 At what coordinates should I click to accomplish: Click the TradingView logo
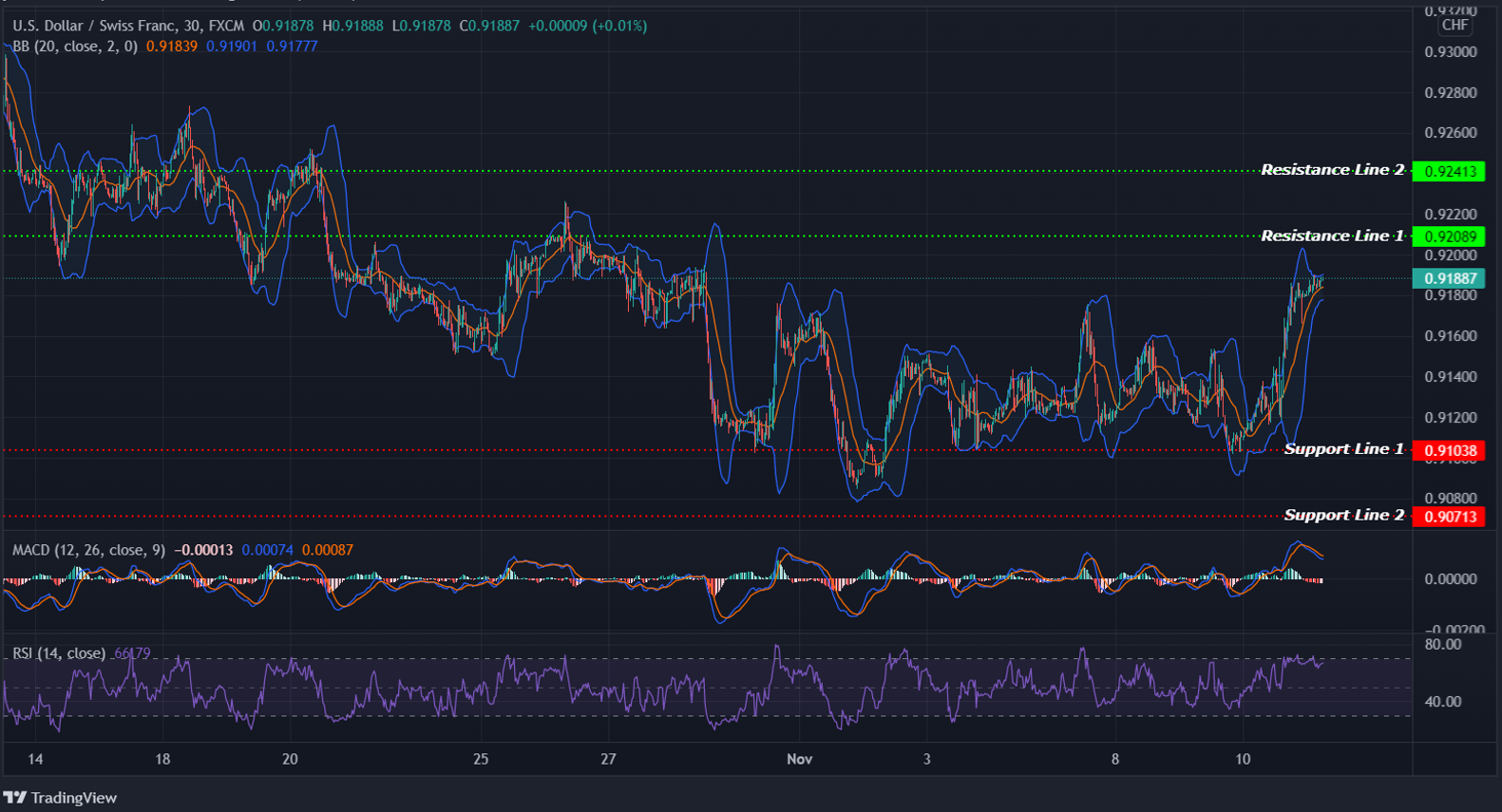[x=60, y=798]
